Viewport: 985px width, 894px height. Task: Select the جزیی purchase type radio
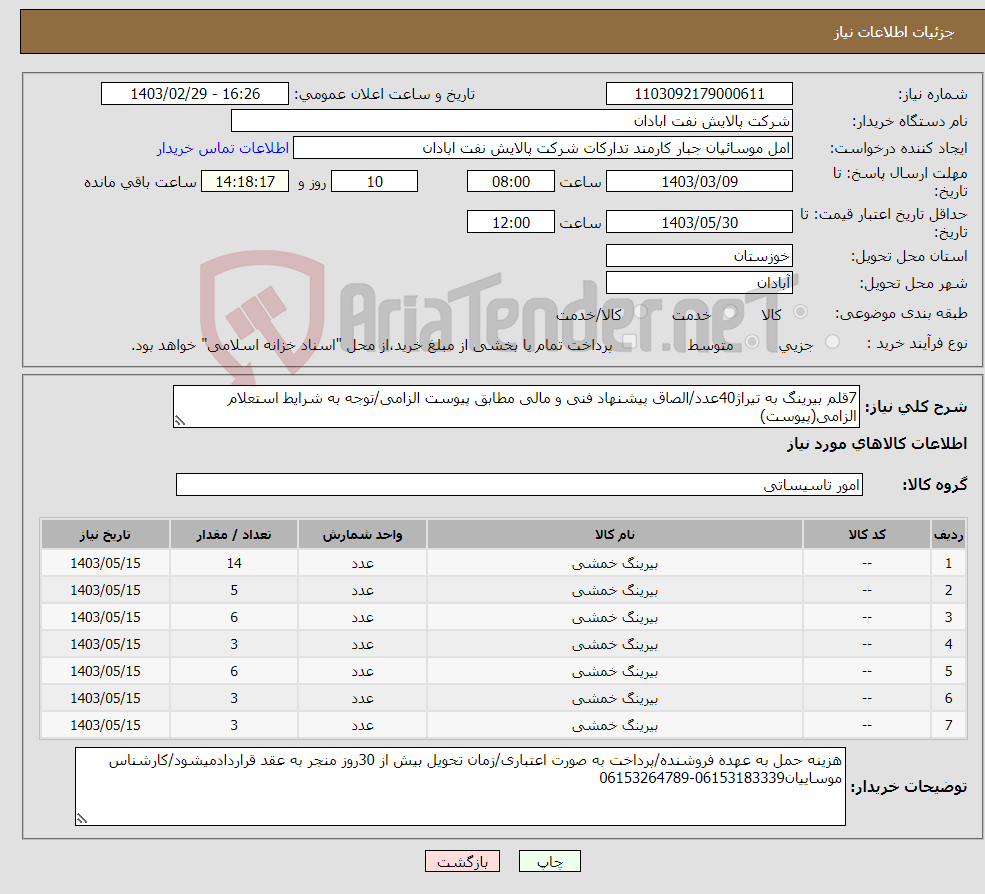[x=832, y=342]
